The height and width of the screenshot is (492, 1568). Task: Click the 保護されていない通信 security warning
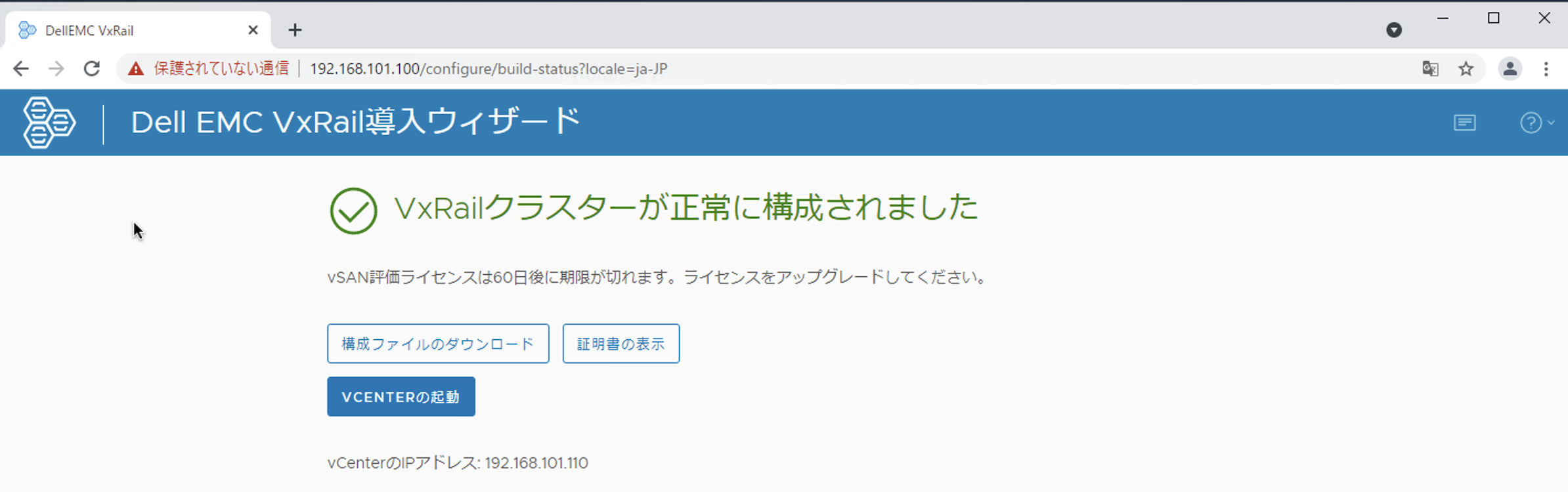coord(210,69)
